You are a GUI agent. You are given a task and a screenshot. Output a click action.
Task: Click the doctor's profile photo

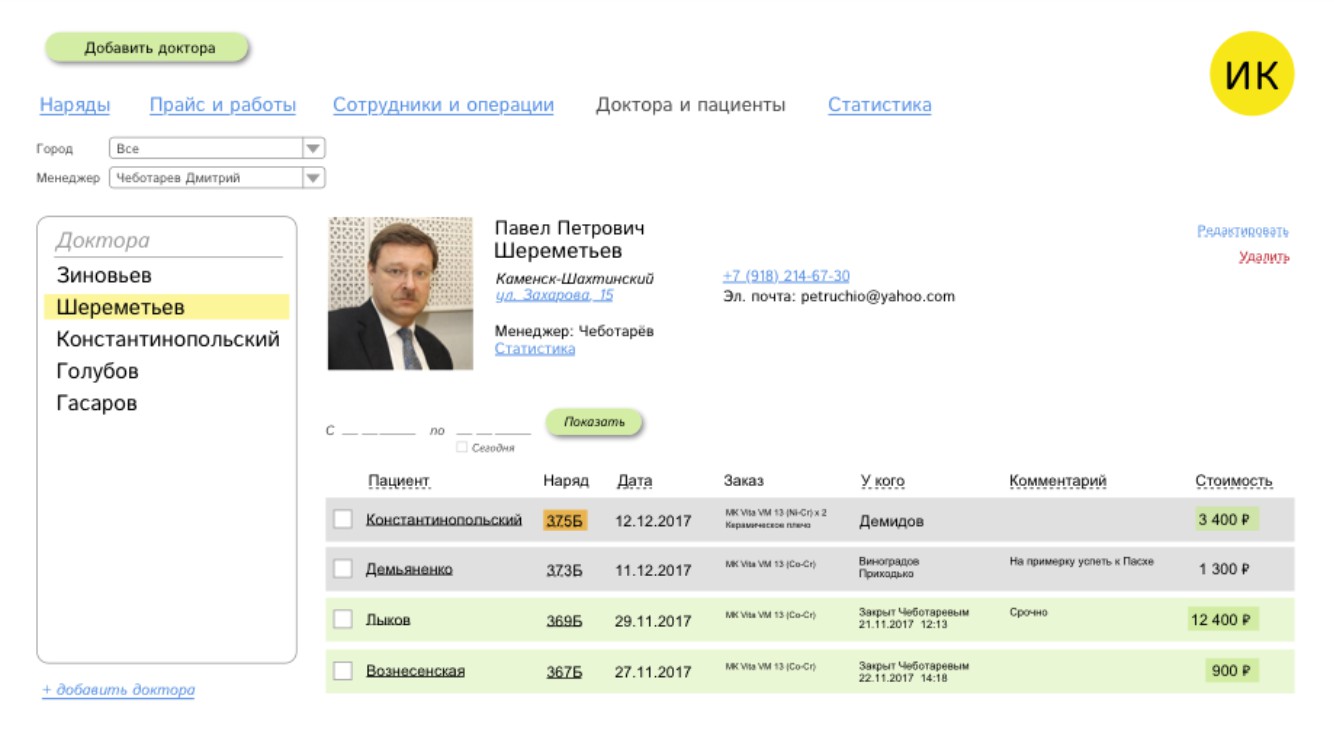click(400, 294)
